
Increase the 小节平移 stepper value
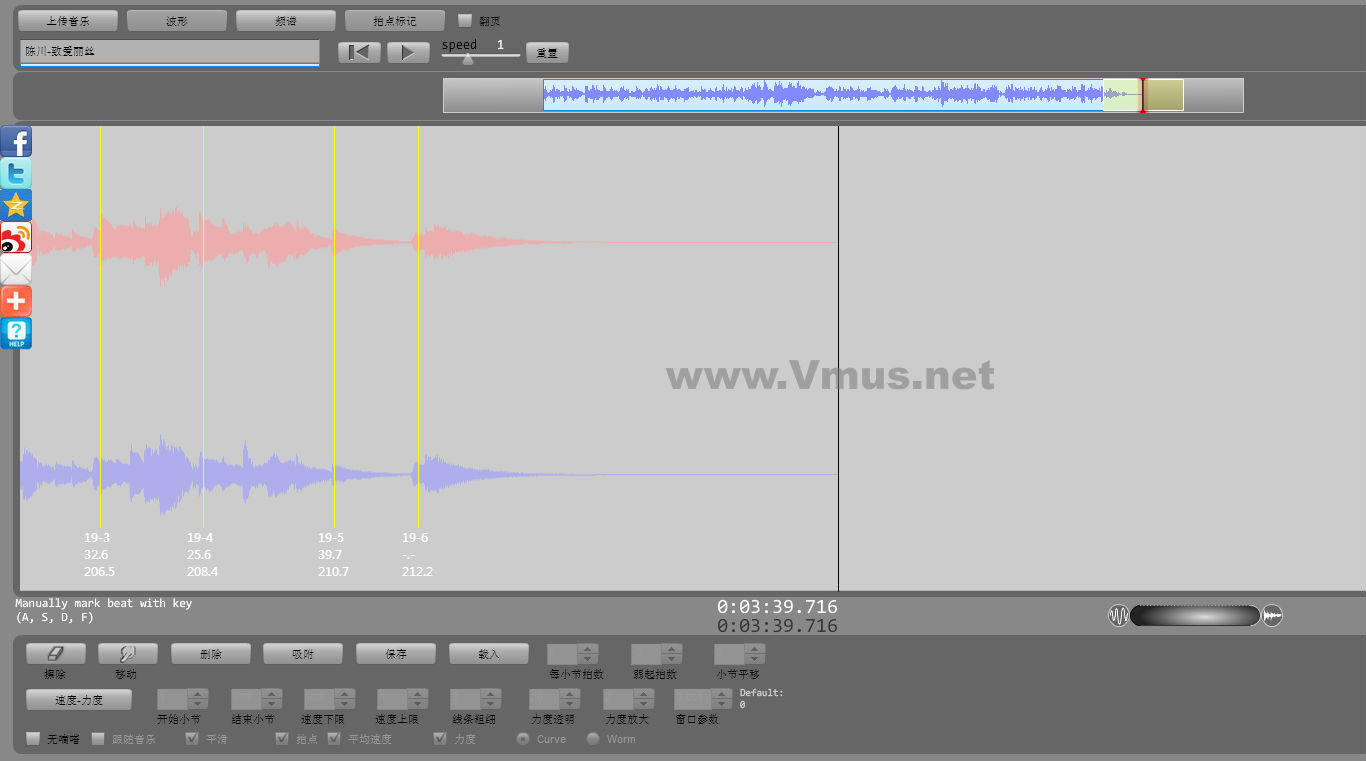pyautogui.click(x=755, y=649)
